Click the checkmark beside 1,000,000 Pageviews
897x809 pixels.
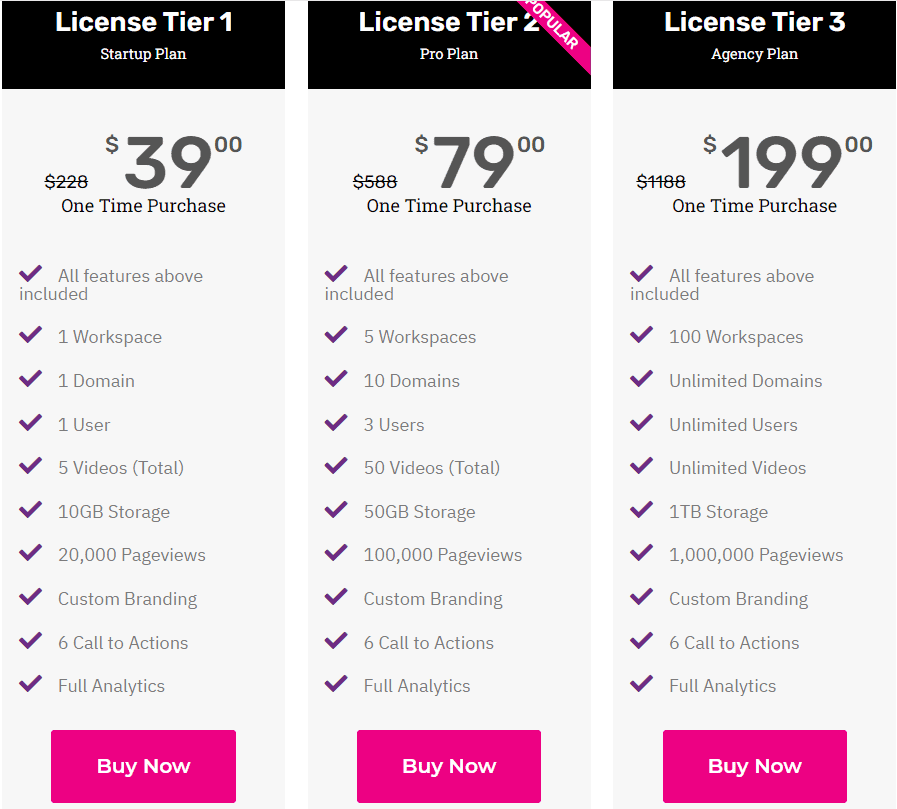641,554
